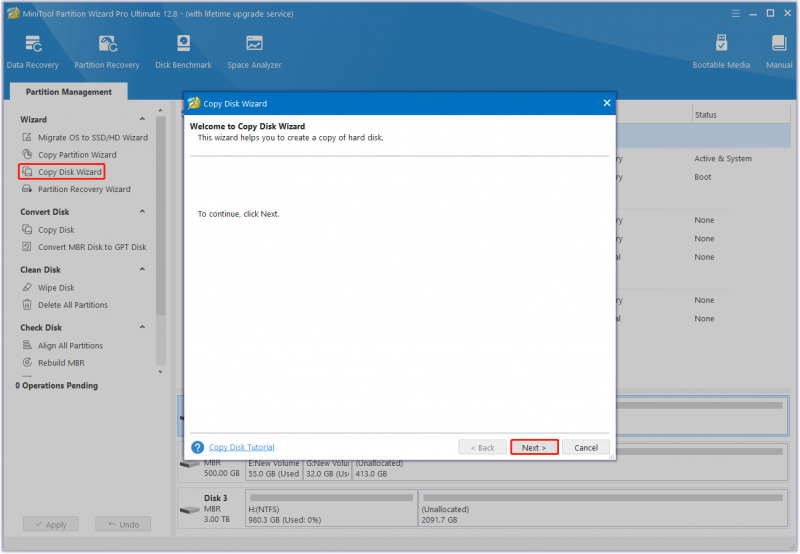Open the hamburger menu in title bar
Screen dimensions: 800x554
[736, 14]
